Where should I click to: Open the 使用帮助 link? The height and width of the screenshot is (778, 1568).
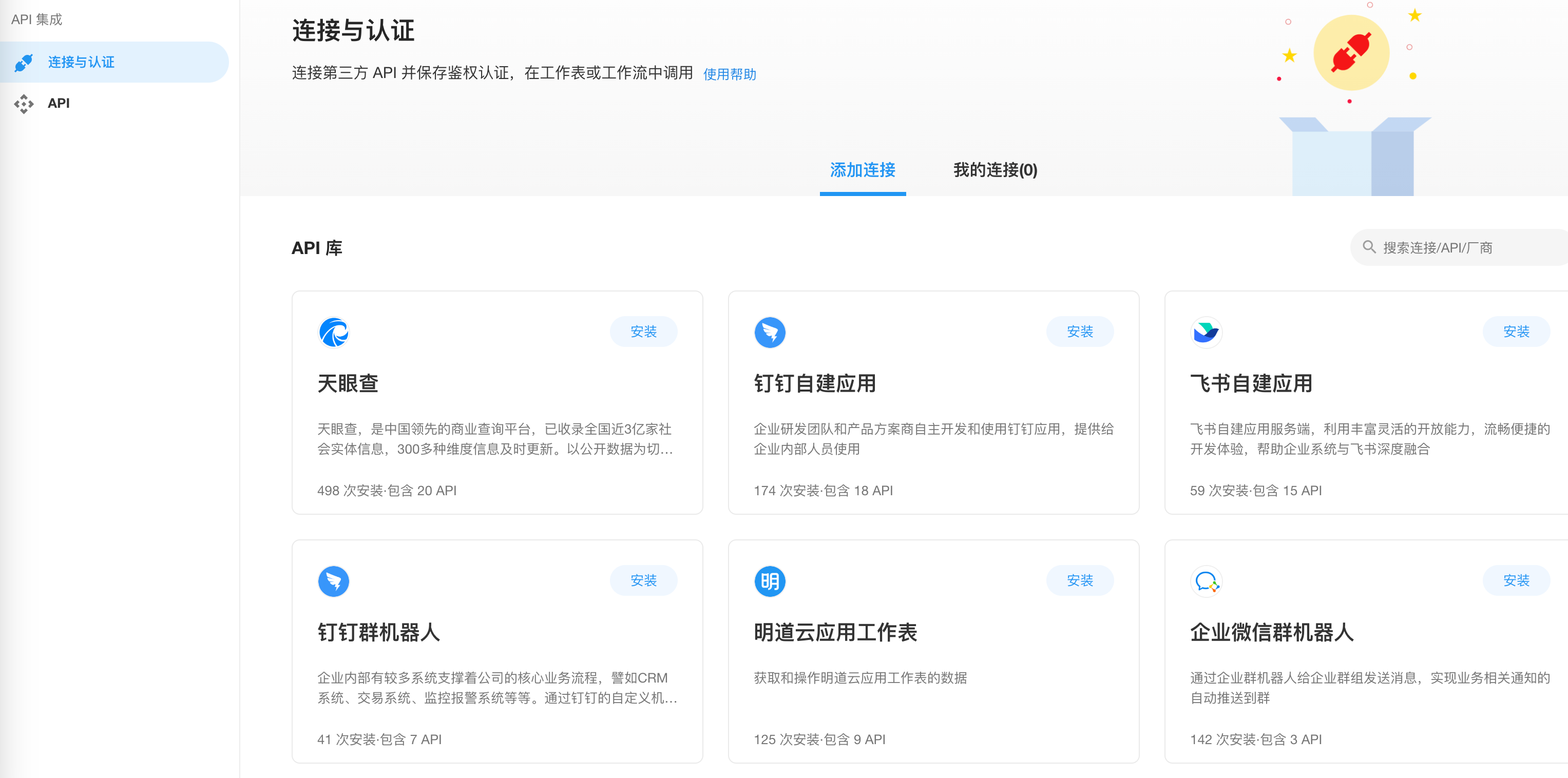pos(729,74)
